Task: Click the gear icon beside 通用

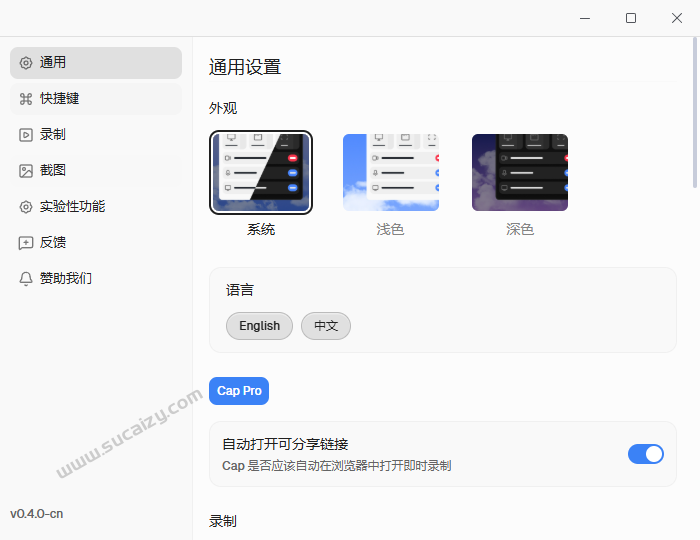Action: [x=26, y=63]
